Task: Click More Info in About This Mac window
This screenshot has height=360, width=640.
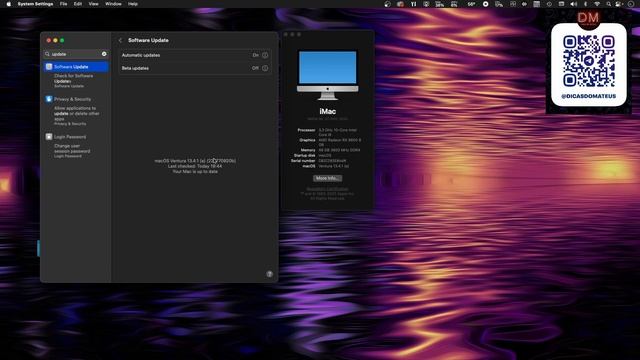Action: coord(327,178)
